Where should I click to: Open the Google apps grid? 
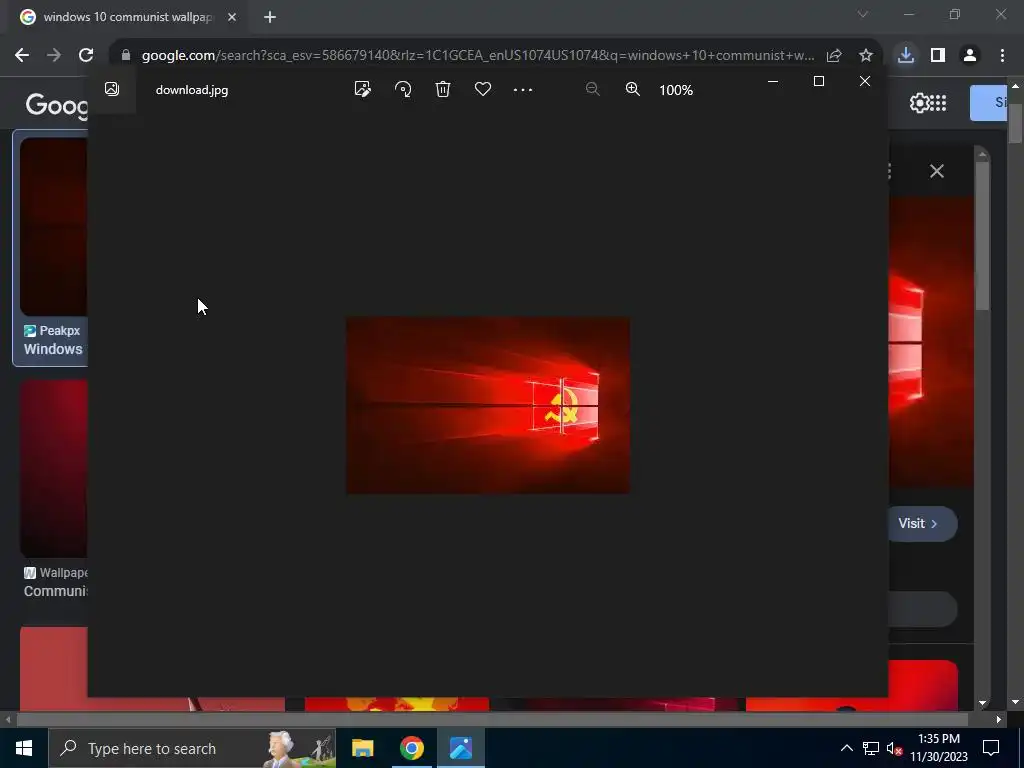(938, 103)
